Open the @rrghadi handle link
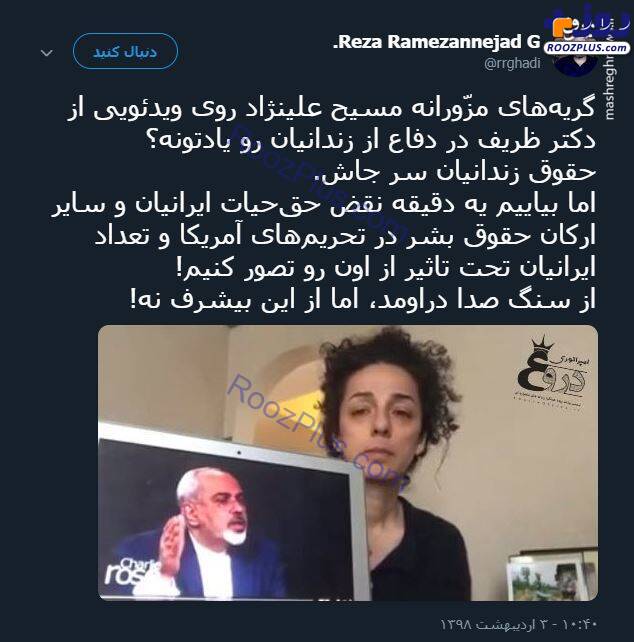This screenshot has width=634, height=642. tap(512, 64)
